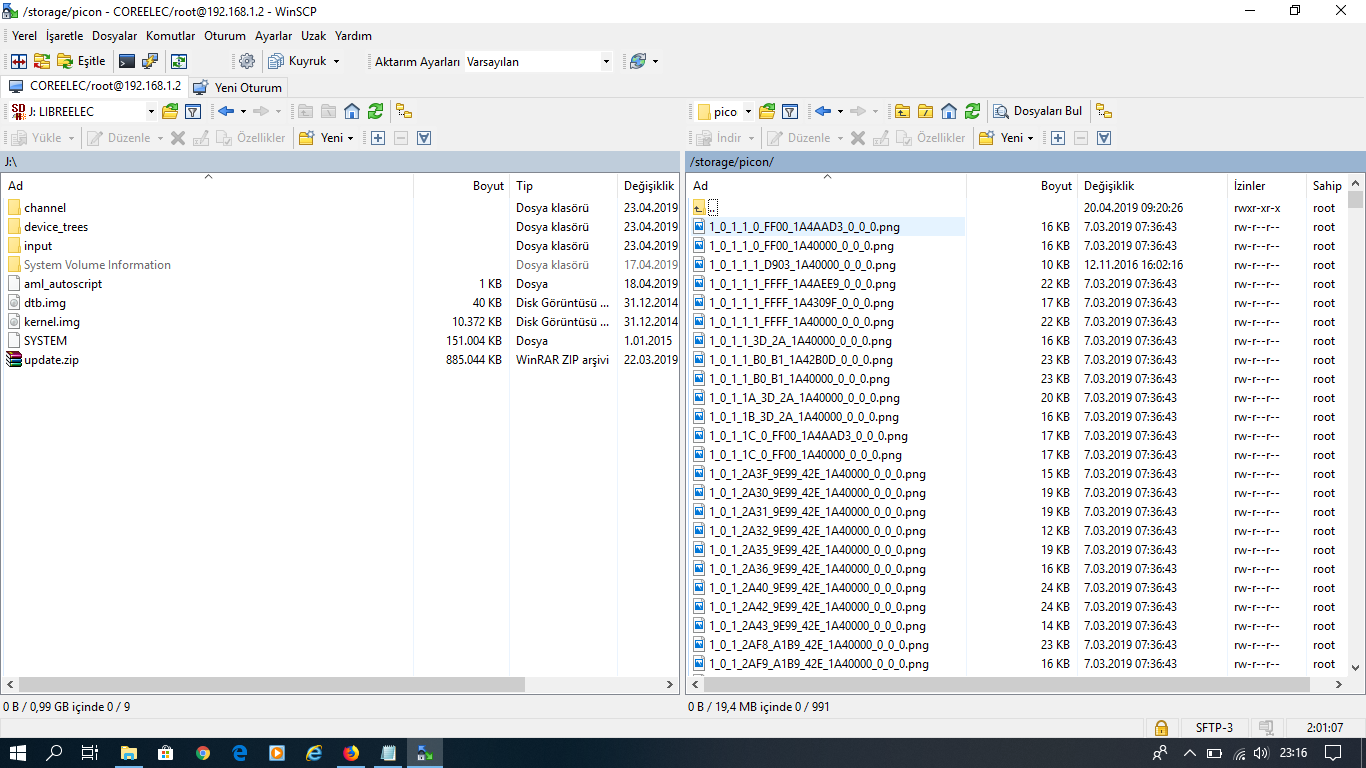
Task: Select update.zip in the local panel
Action: click(51, 360)
